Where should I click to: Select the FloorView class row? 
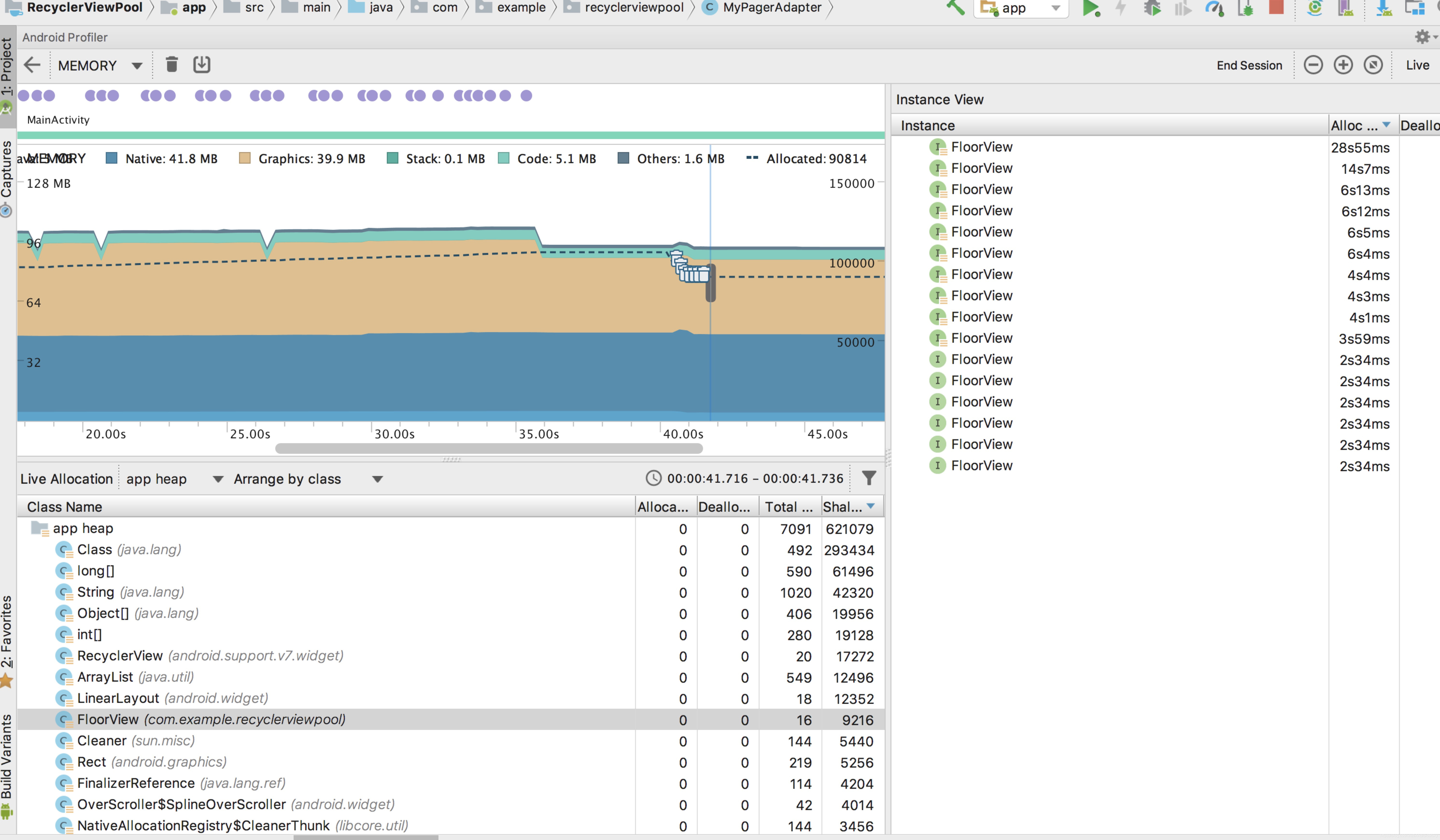tap(451, 719)
